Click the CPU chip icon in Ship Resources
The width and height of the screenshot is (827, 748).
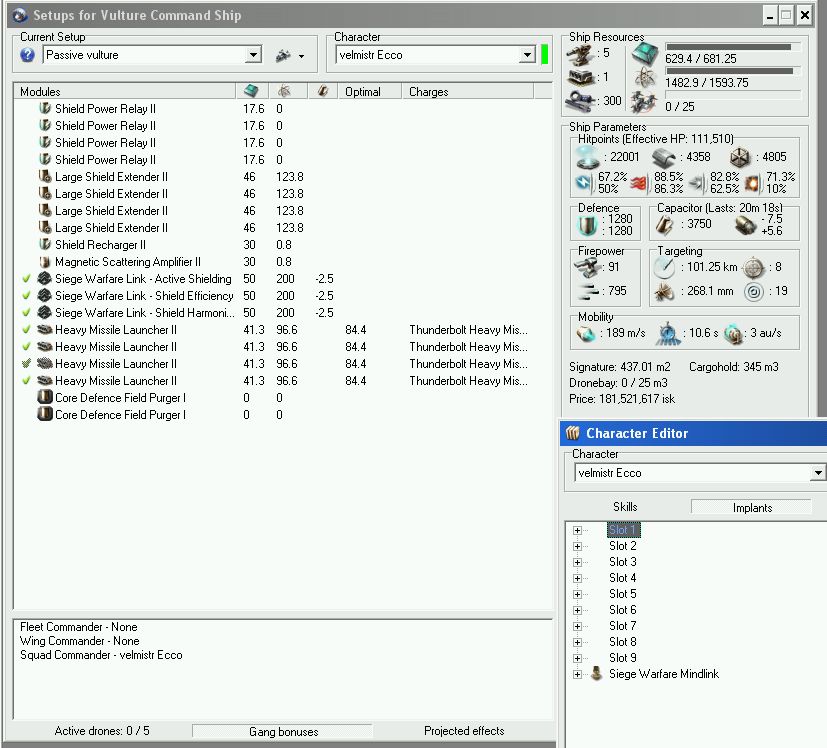coord(645,53)
